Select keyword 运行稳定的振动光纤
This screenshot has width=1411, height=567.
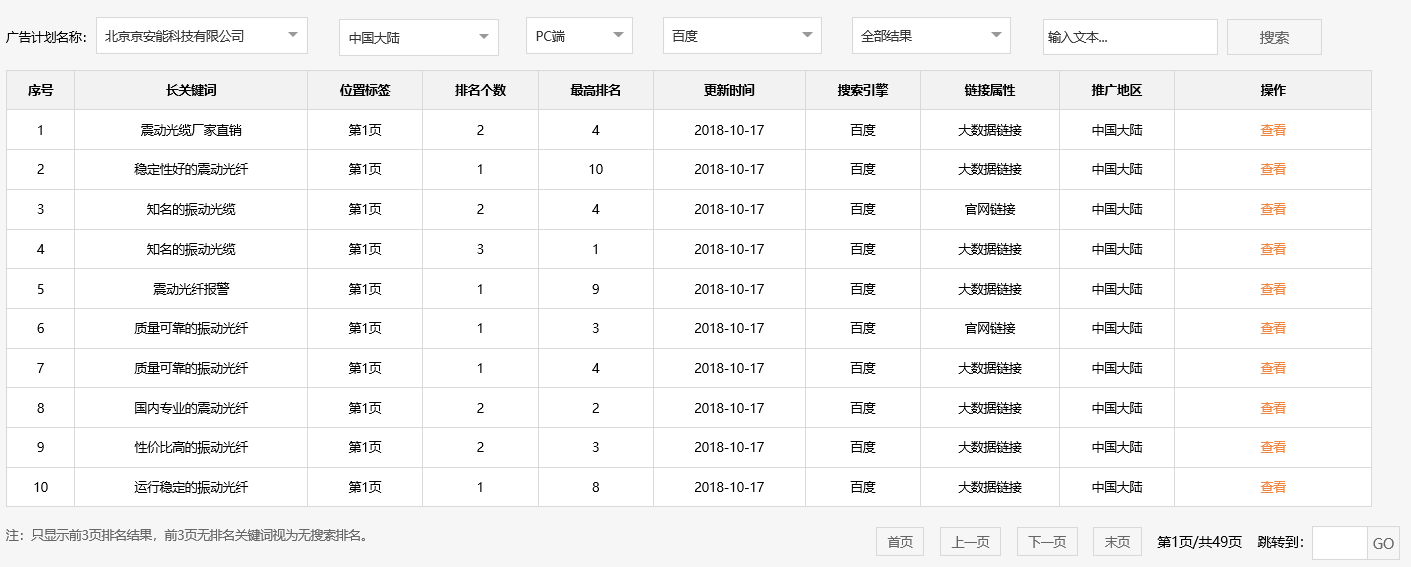coord(191,487)
